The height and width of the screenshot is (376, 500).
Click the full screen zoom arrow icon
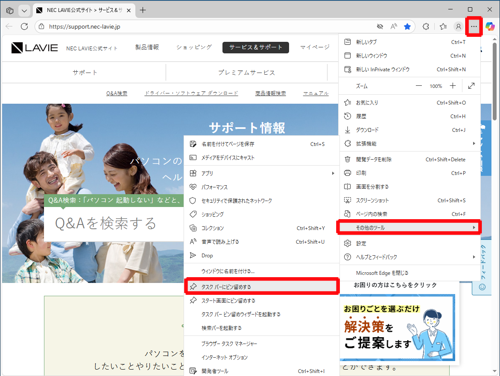[x=471, y=86]
